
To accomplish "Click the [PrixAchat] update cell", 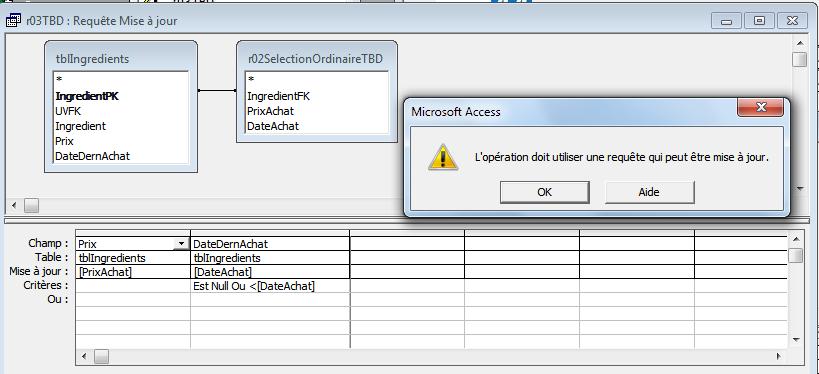I will [x=133, y=272].
